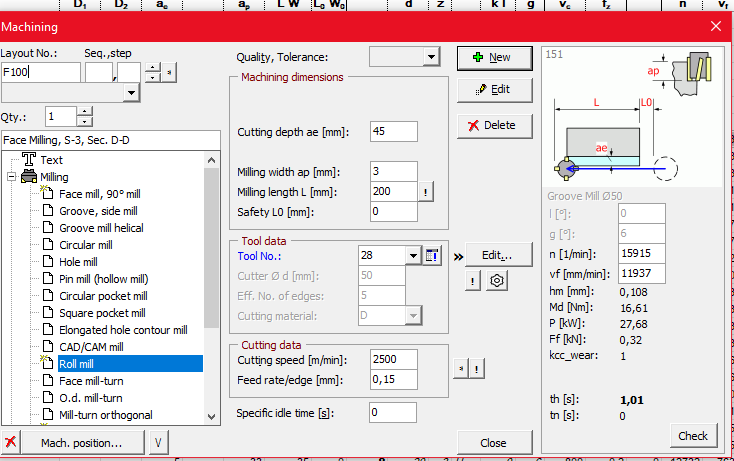734x461 pixels.
Task: Close the Machining dialog via Close button
Action: 494,443
